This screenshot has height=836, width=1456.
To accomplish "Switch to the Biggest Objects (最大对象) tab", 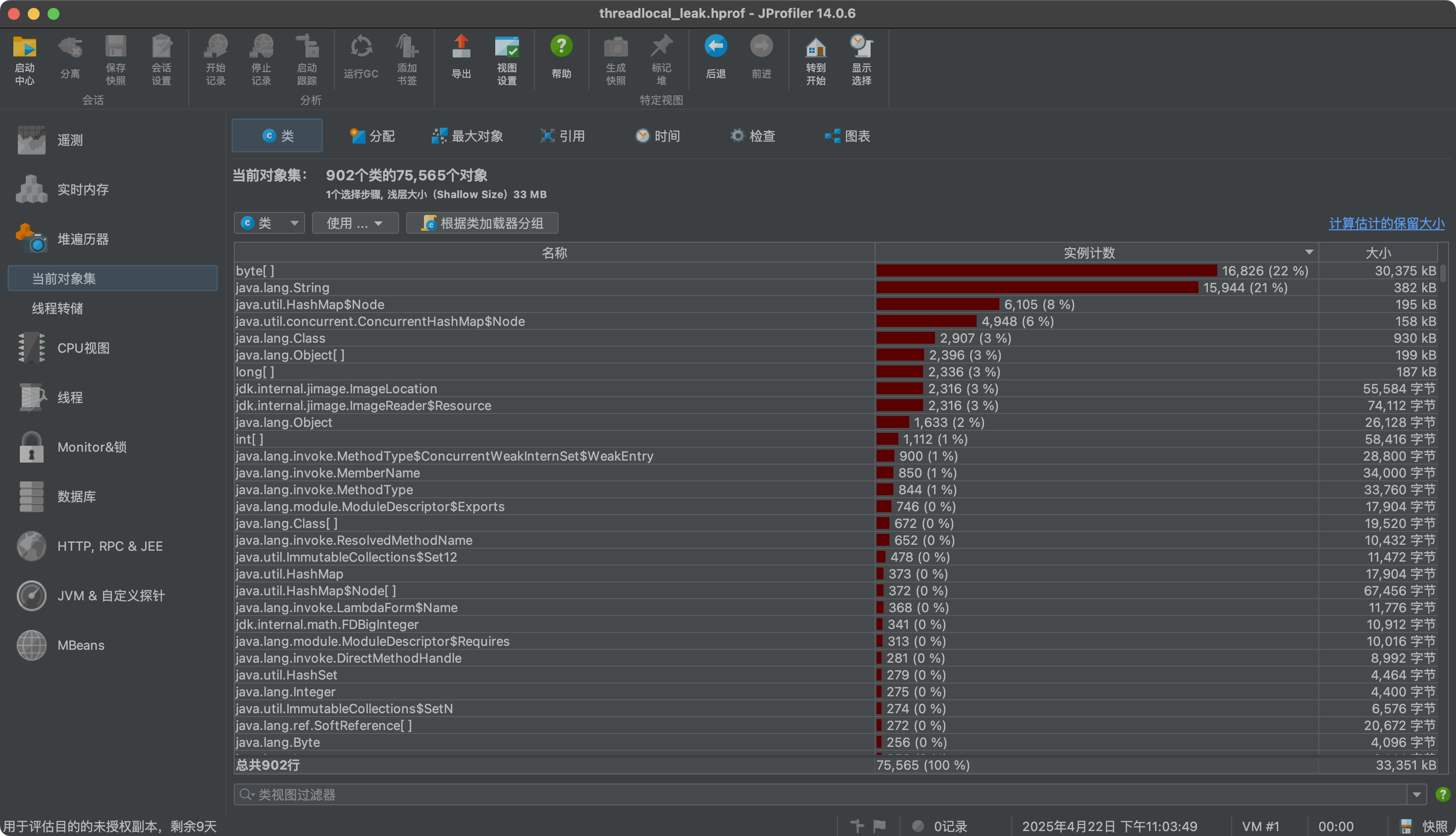I will point(468,136).
